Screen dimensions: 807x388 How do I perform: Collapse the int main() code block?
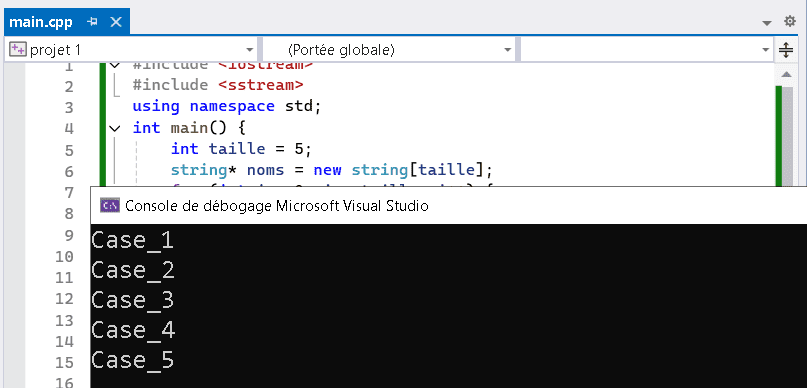(x=115, y=128)
